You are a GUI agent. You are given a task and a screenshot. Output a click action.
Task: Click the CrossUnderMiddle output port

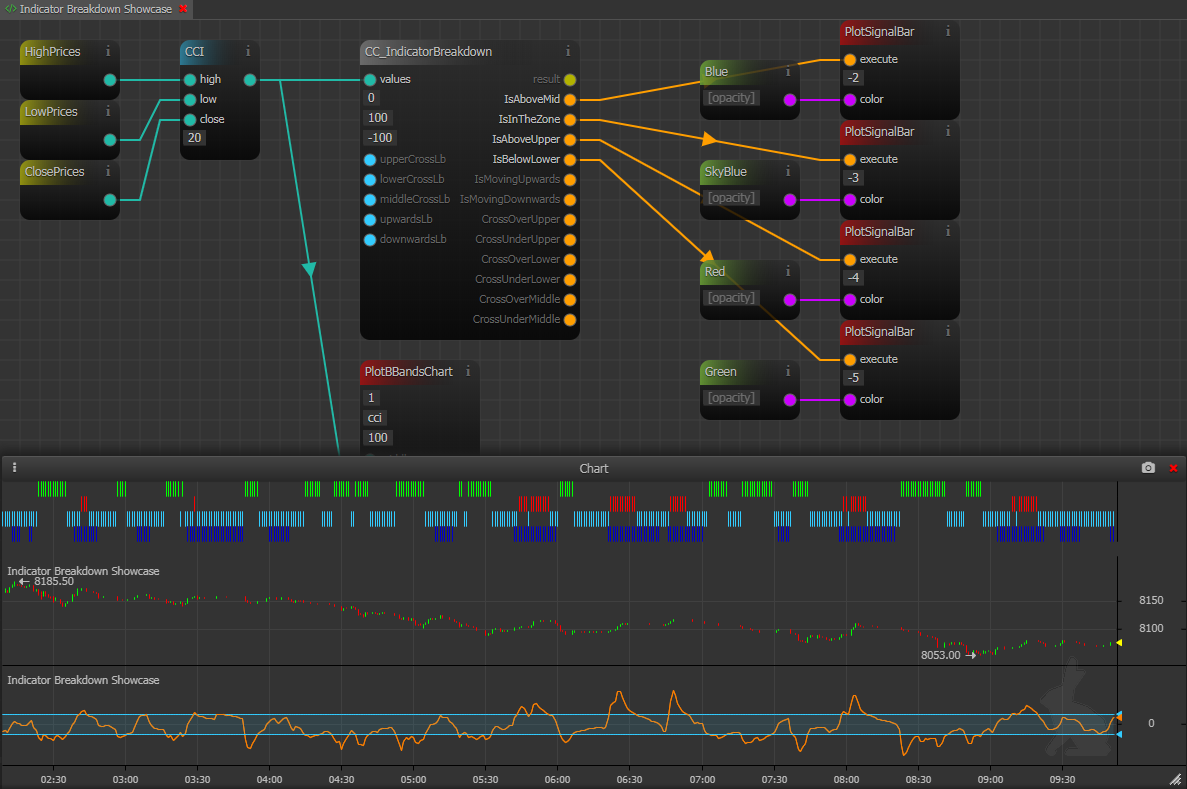pos(570,320)
